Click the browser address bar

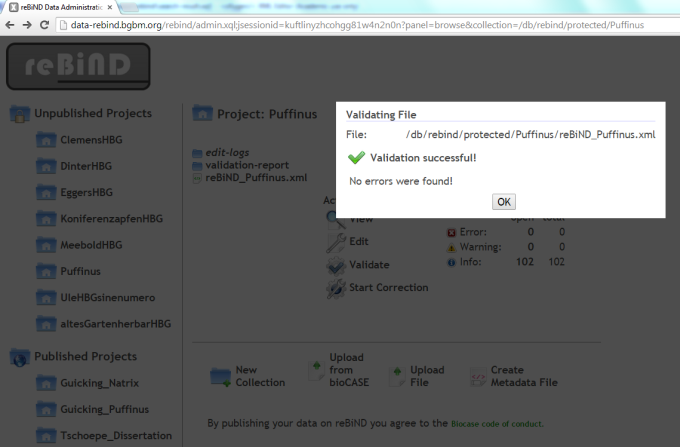pyautogui.click(x=350, y=23)
